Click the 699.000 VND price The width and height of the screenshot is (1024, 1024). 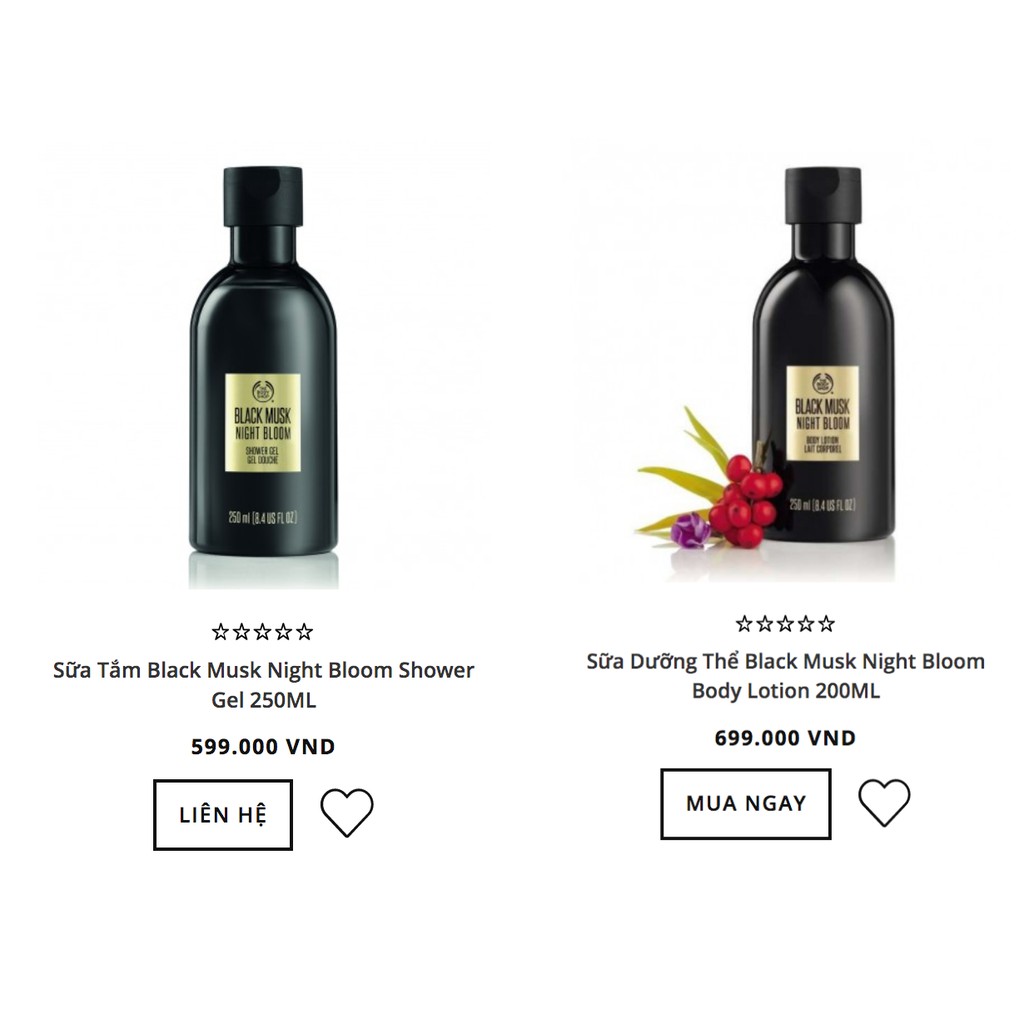pyautogui.click(x=786, y=738)
